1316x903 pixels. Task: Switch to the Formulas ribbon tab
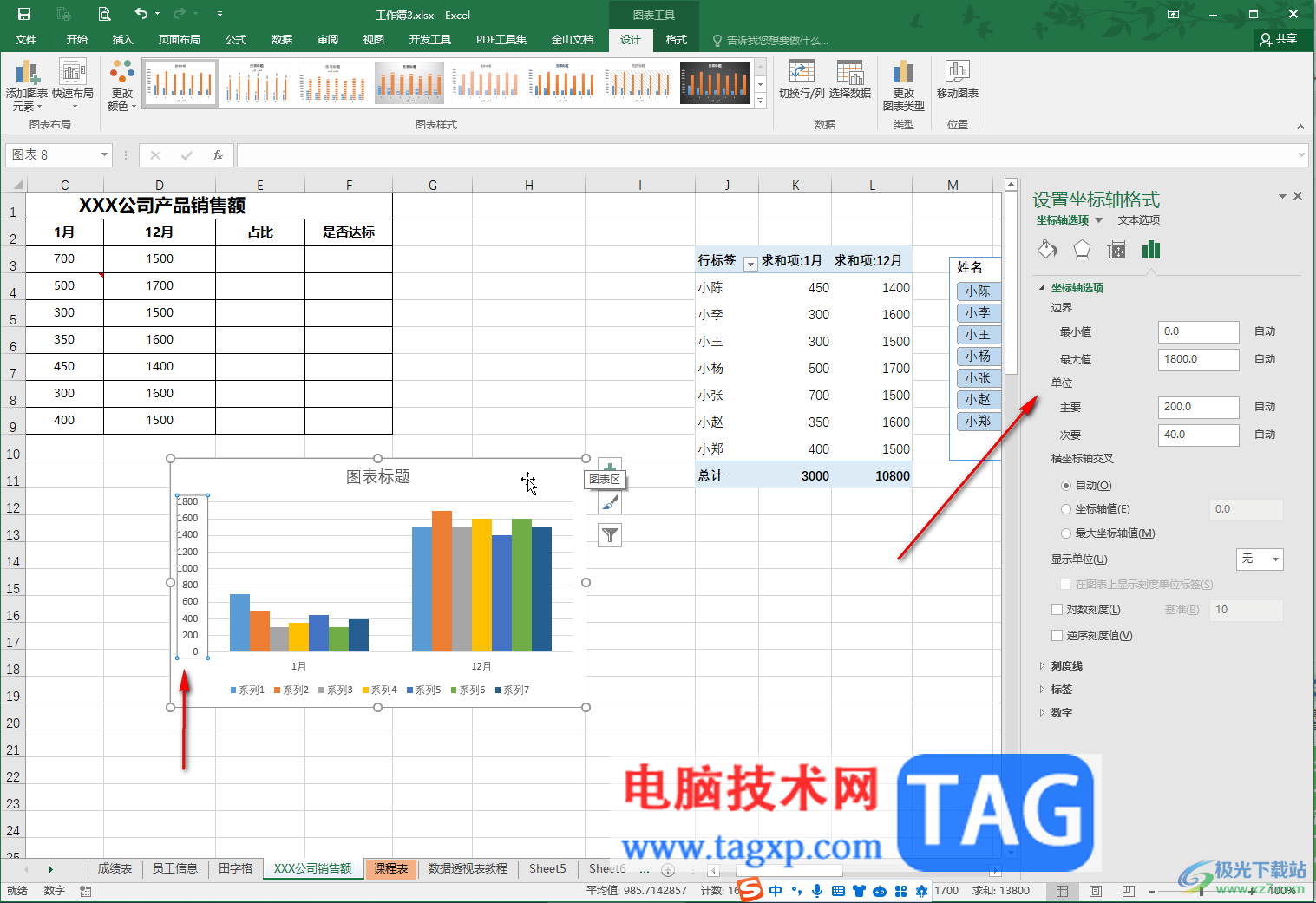pos(236,40)
